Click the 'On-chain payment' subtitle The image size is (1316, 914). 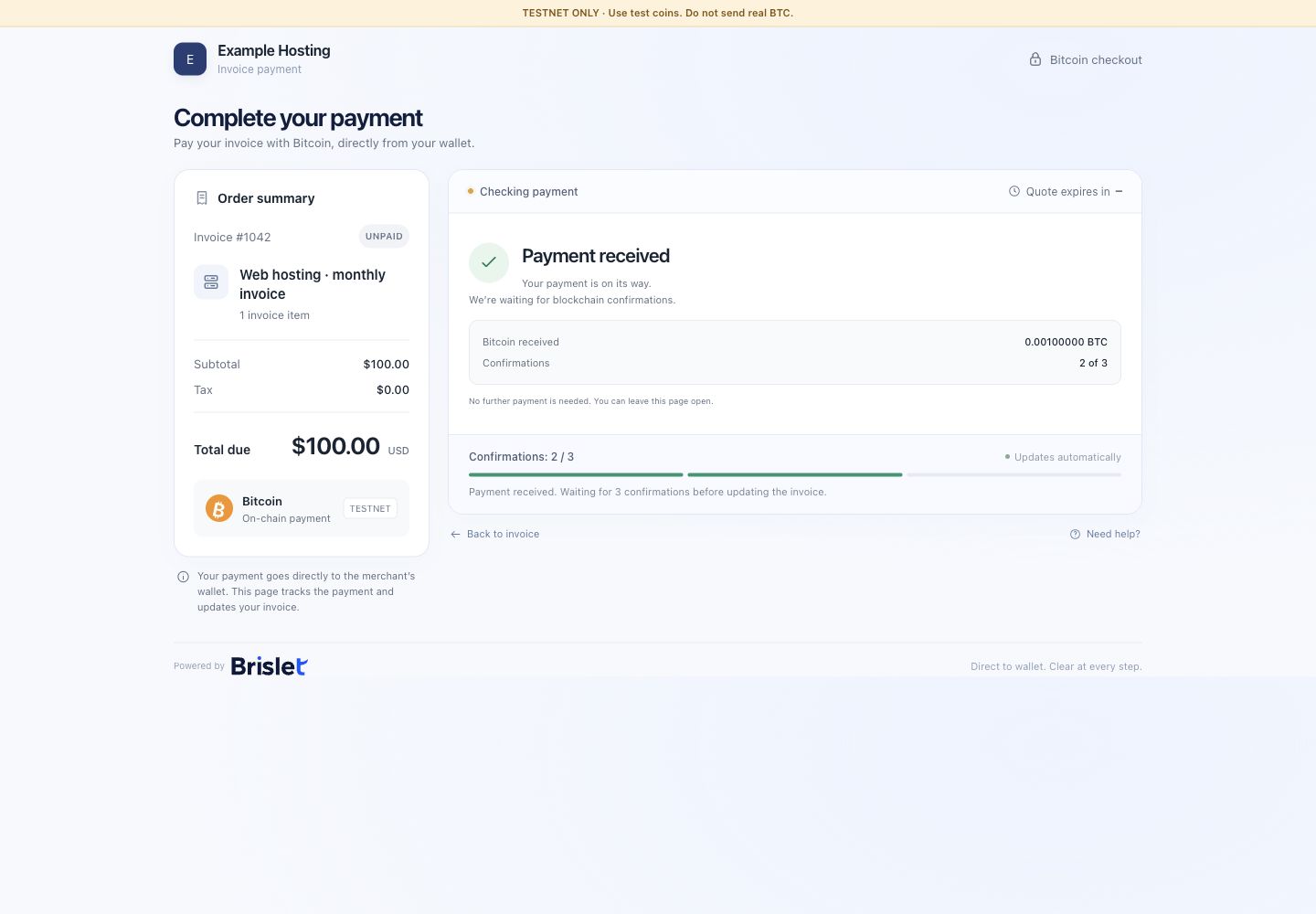[286, 519]
